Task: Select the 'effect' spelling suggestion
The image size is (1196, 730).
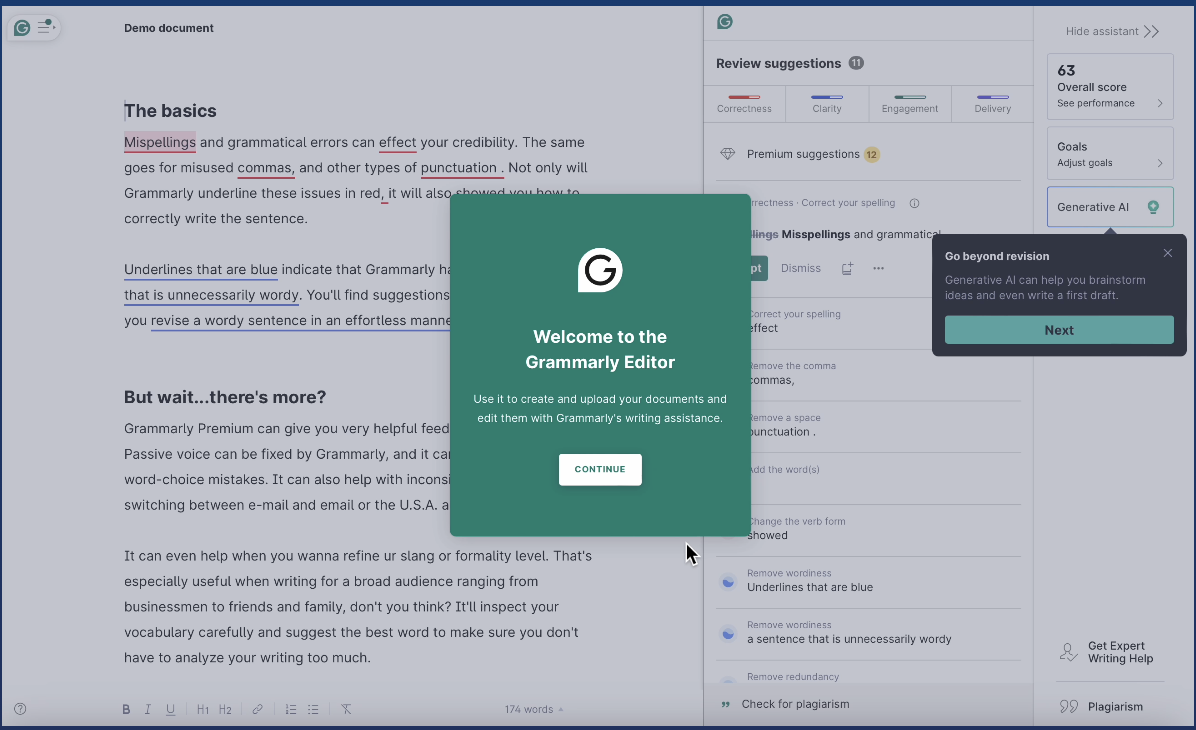Action: coord(868,323)
